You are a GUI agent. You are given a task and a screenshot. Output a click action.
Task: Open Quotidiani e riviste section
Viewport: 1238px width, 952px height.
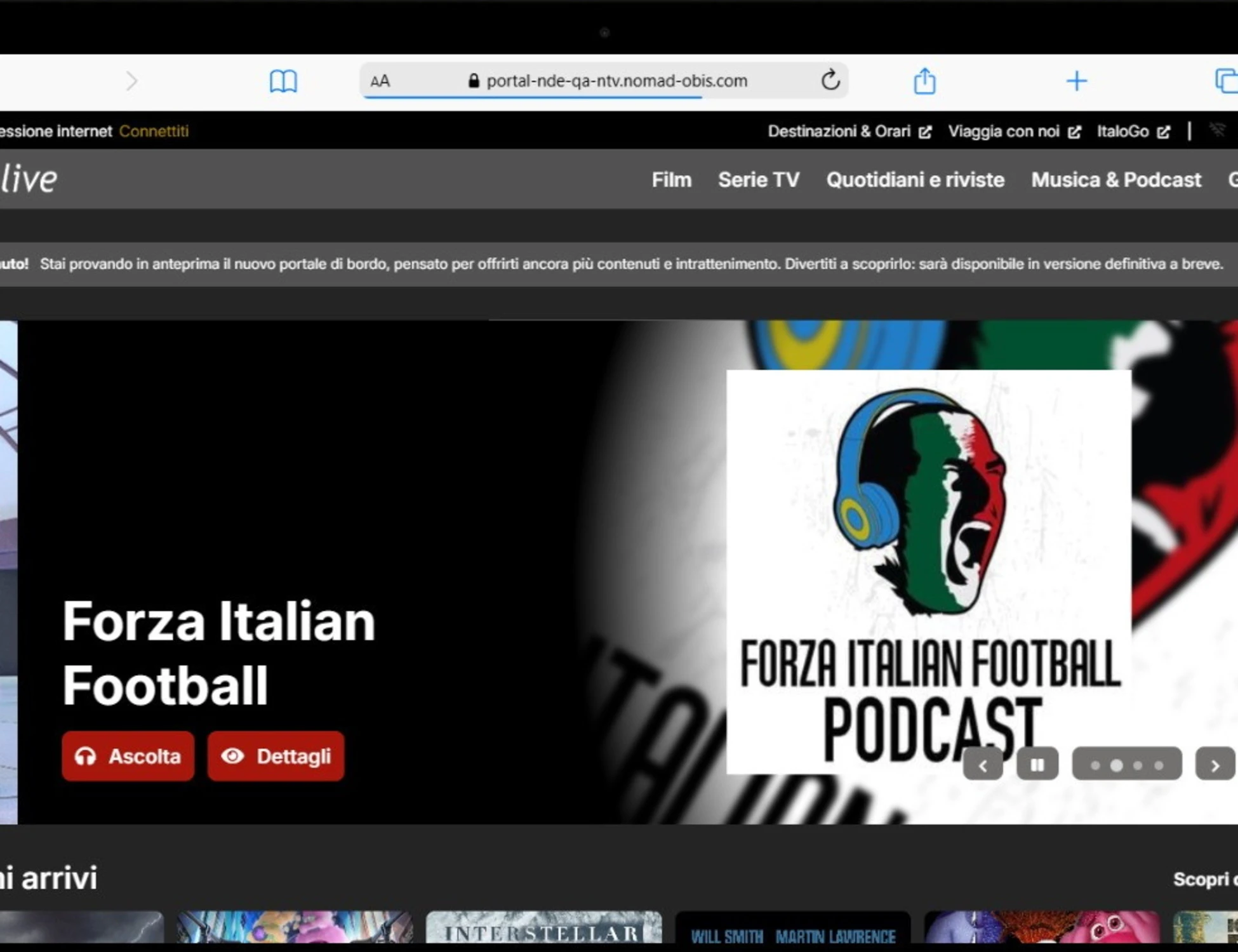tap(915, 180)
